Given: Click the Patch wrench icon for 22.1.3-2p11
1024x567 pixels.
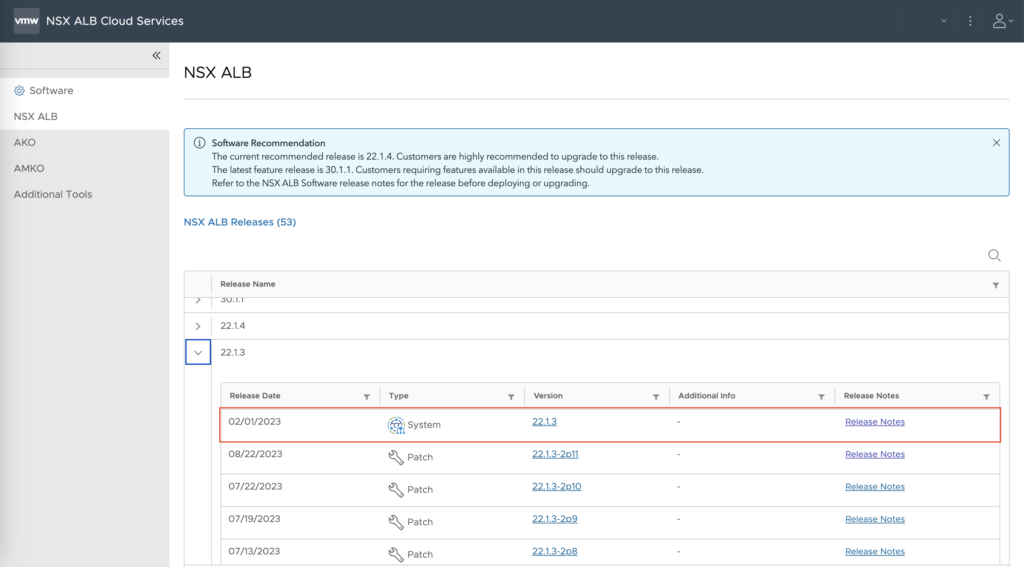Looking at the screenshot, I should click(396, 457).
